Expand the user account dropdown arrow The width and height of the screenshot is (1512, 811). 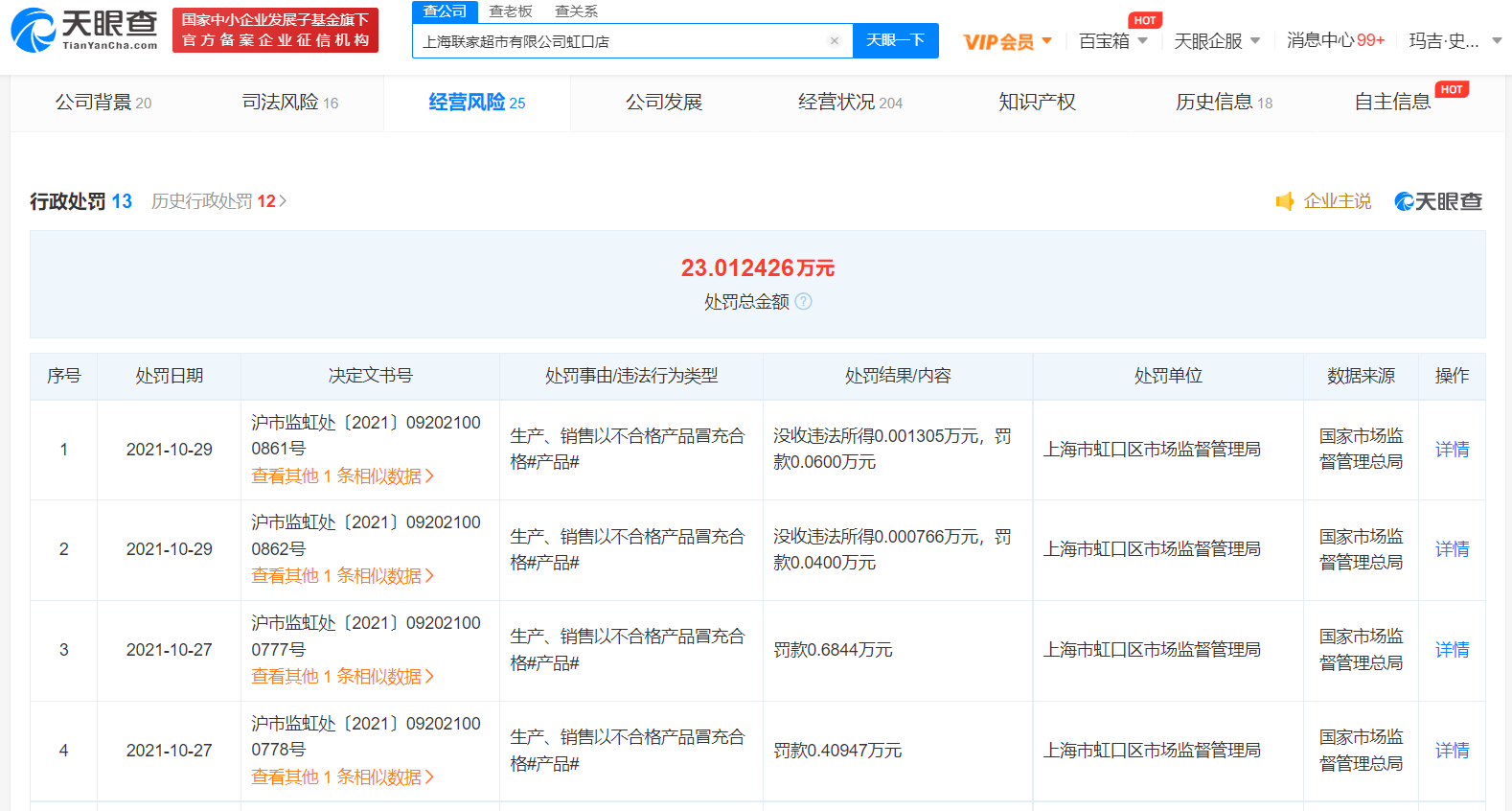[1497, 40]
